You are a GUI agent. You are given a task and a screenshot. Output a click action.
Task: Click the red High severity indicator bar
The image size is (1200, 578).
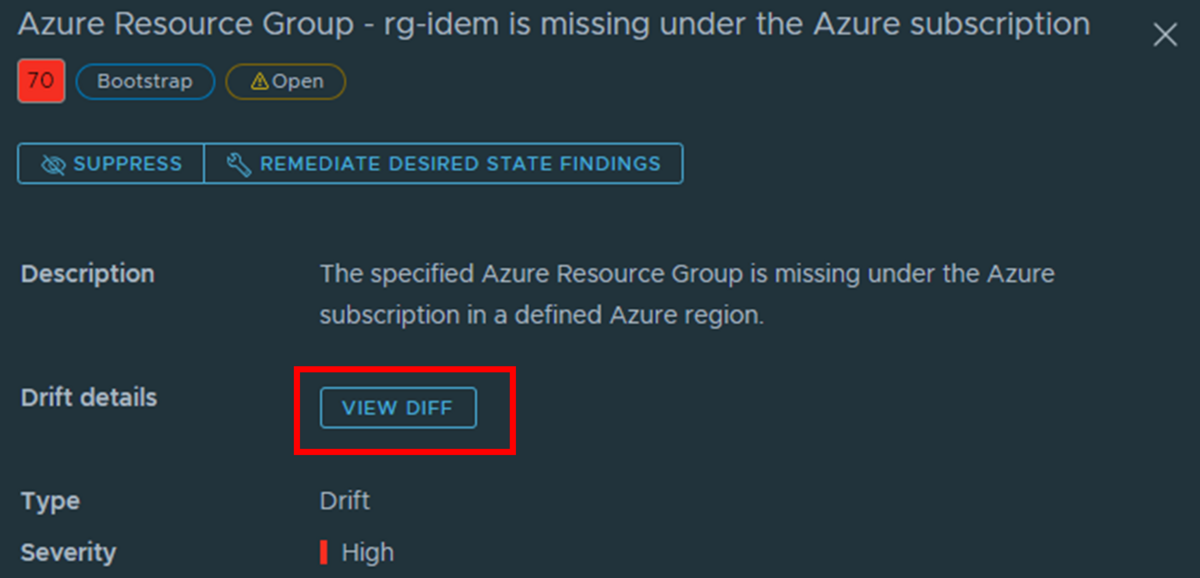(324, 552)
